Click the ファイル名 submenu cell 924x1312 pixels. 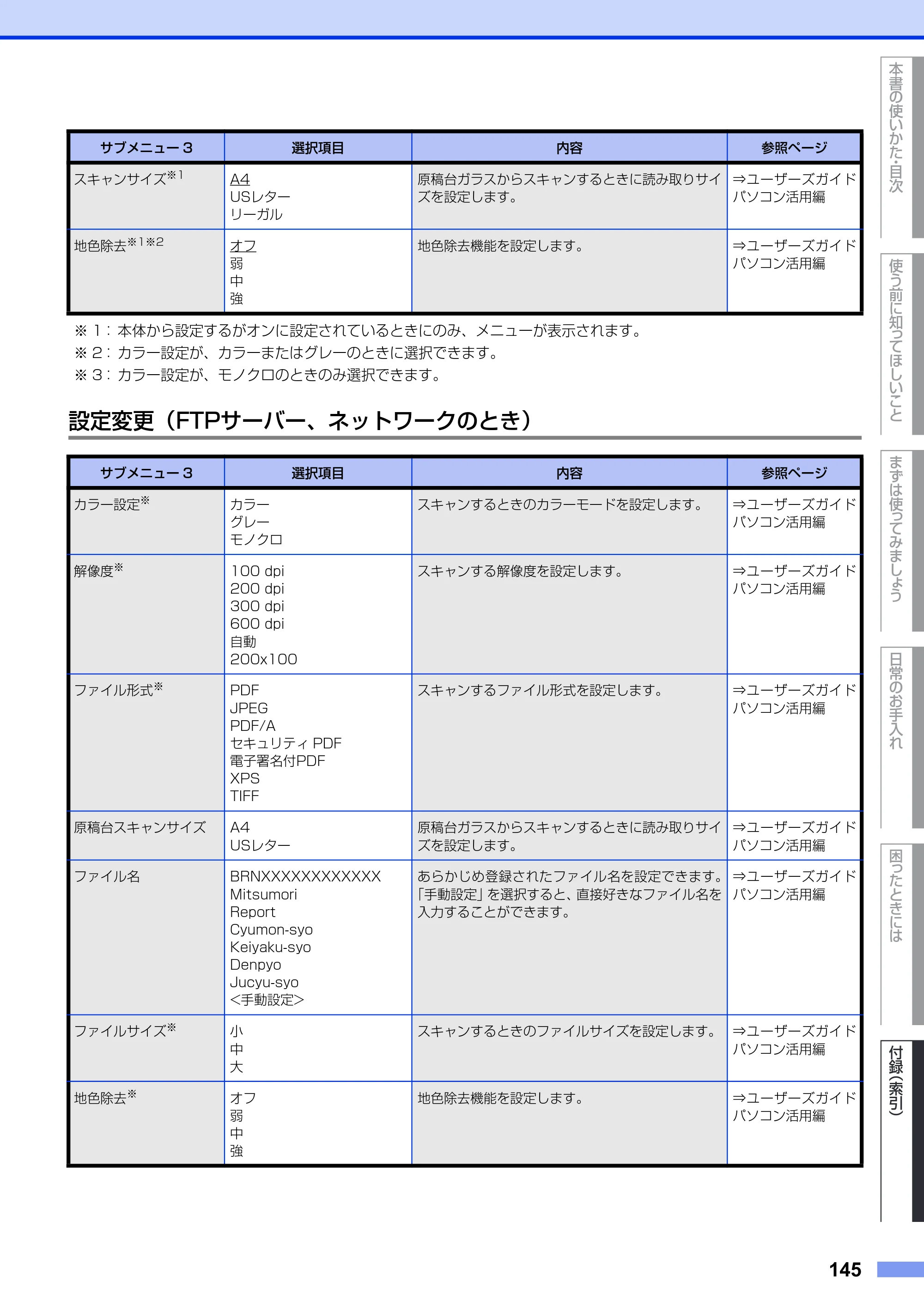click(147, 938)
